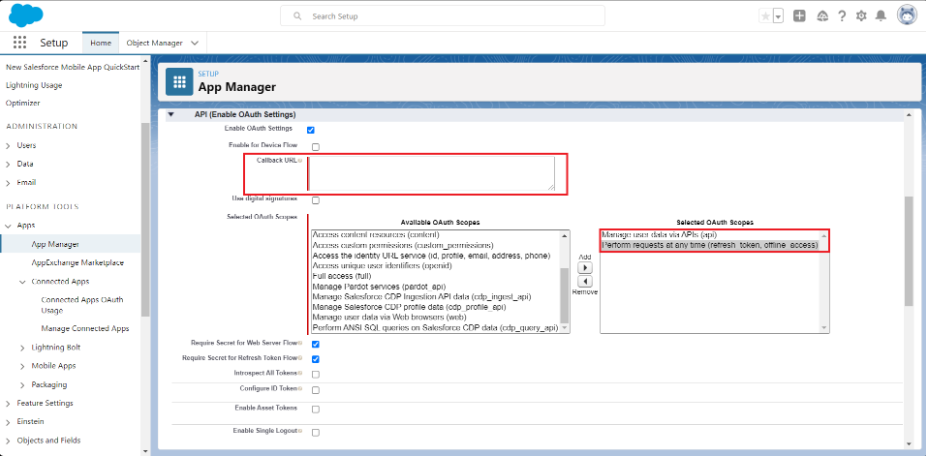Open AppExchange Marketplace in sidebar
The height and width of the screenshot is (456, 926).
[77, 262]
